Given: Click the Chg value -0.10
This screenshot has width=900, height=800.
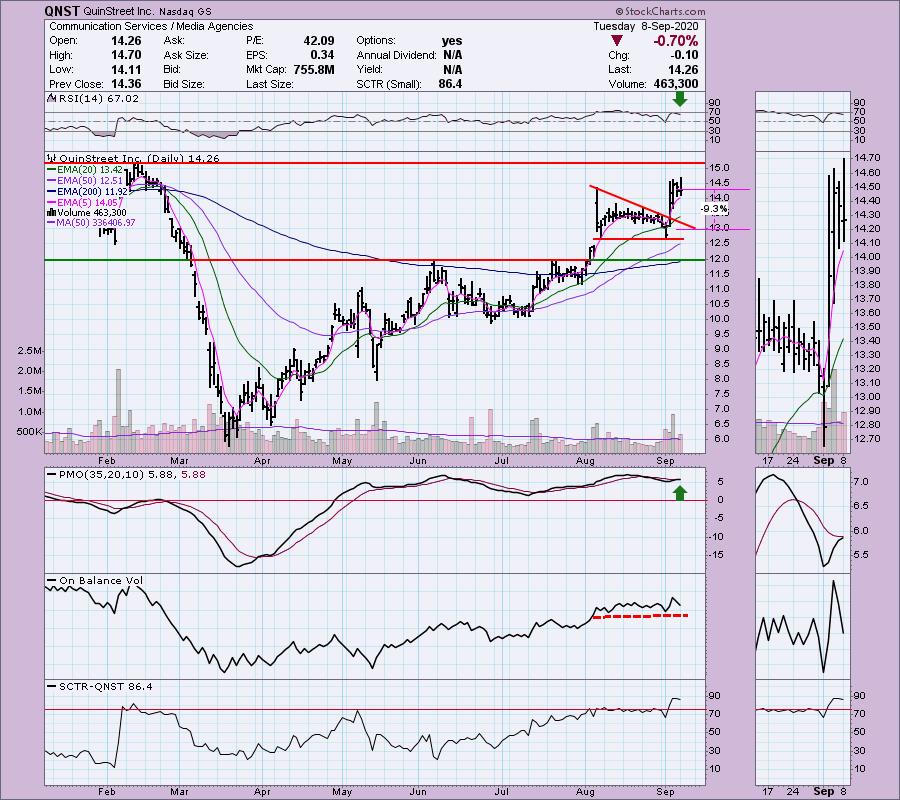Looking at the screenshot, I should click(x=684, y=55).
